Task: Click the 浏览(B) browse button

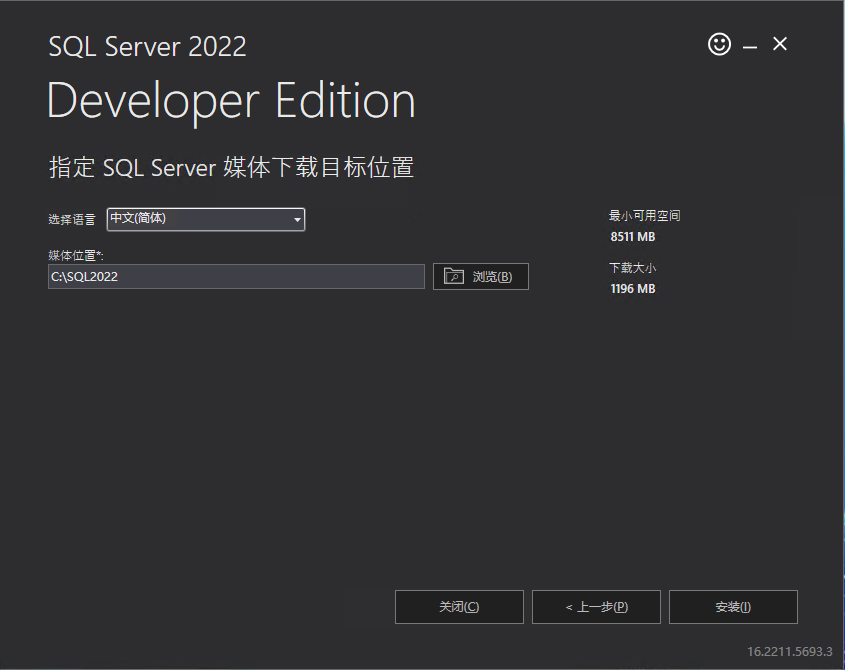Action: coord(481,277)
